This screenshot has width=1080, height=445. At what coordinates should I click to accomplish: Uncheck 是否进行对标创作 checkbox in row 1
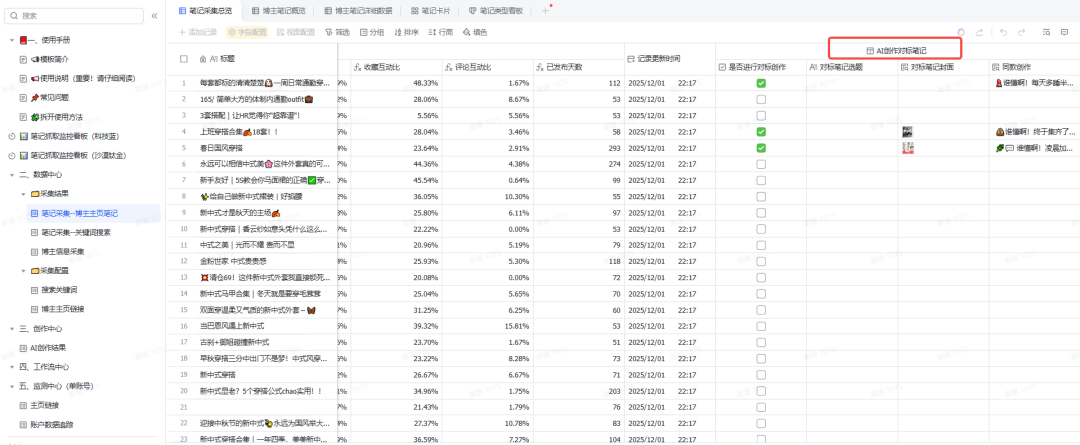761,83
